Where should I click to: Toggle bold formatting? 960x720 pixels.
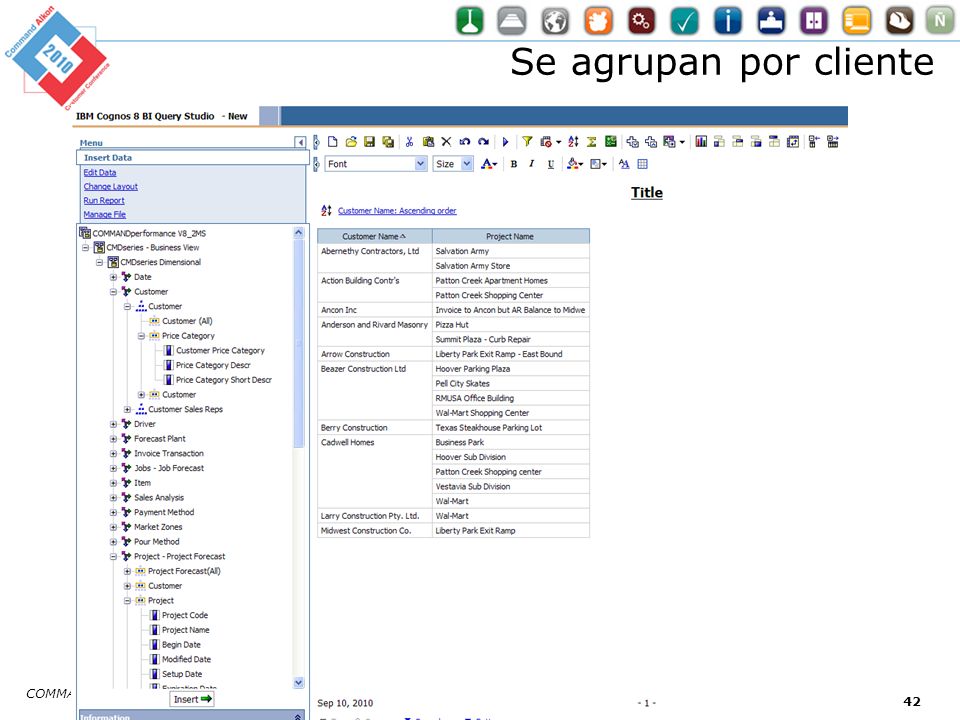point(514,164)
